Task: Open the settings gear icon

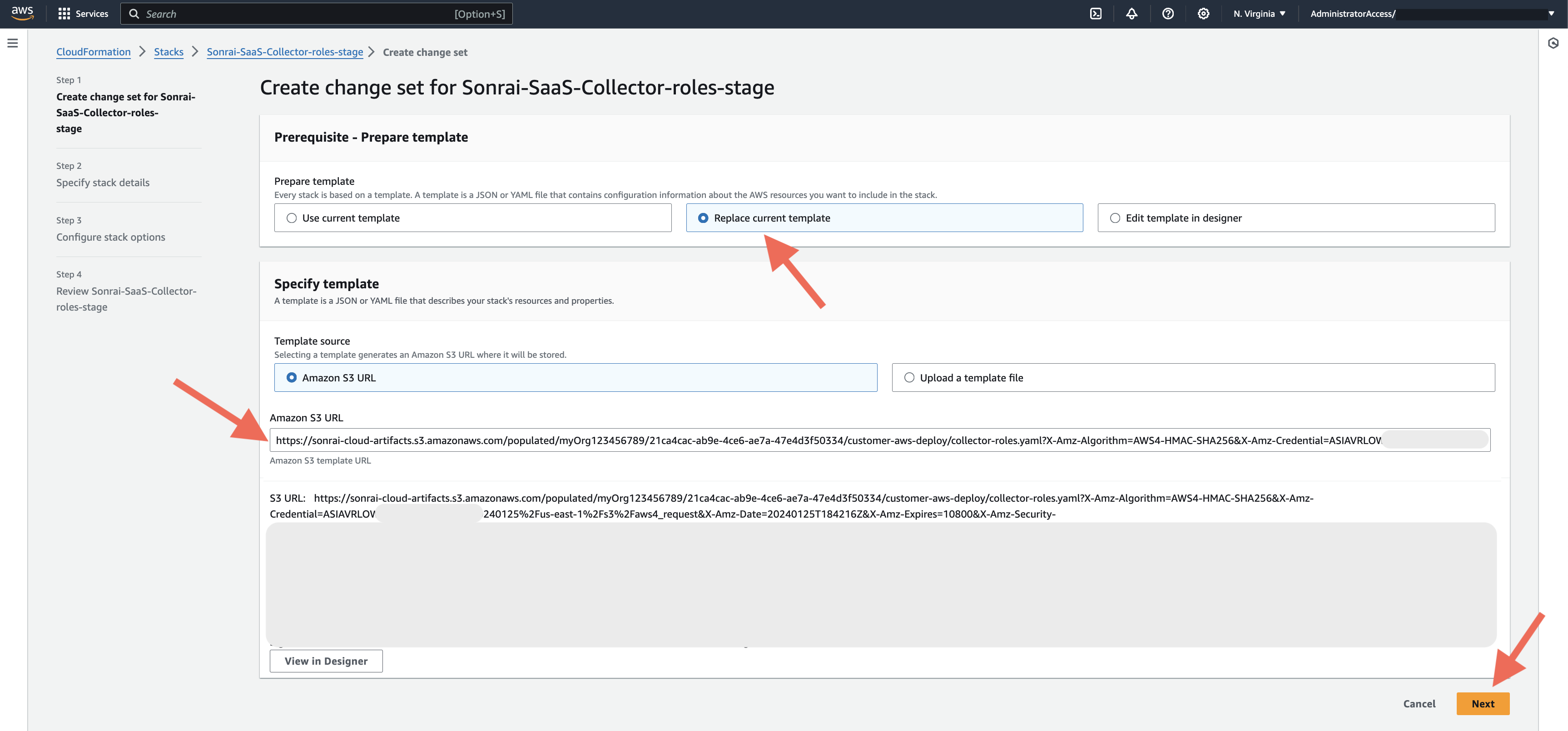Action: (1203, 13)
